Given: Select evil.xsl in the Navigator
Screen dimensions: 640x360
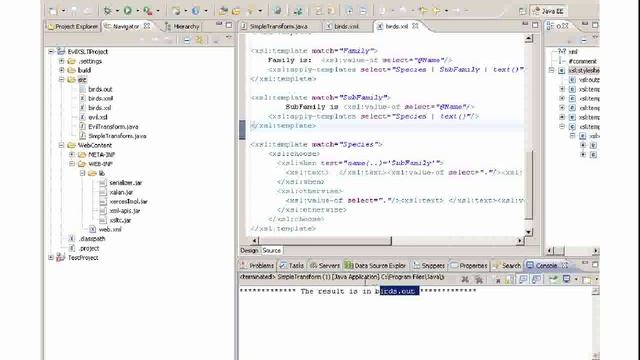Looking at the screenshot, I should click(98, 117).
